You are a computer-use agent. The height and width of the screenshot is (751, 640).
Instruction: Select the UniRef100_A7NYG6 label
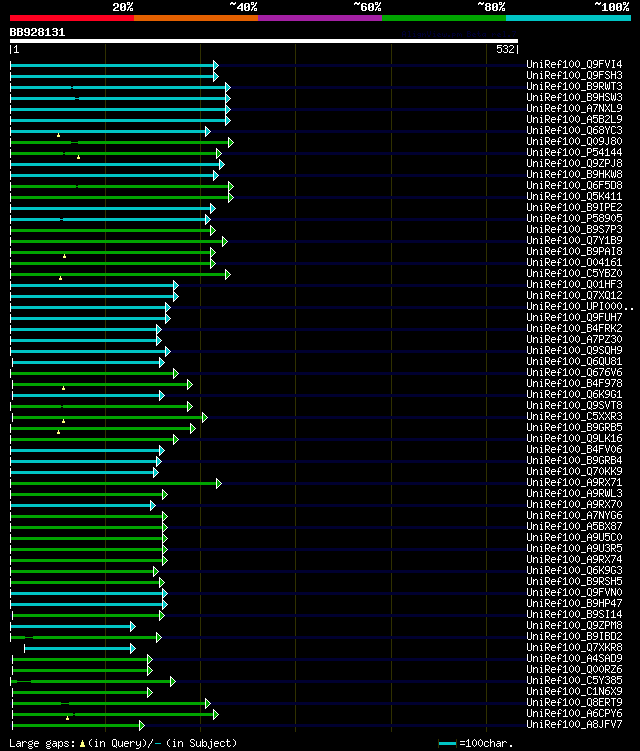click(574, 516)
